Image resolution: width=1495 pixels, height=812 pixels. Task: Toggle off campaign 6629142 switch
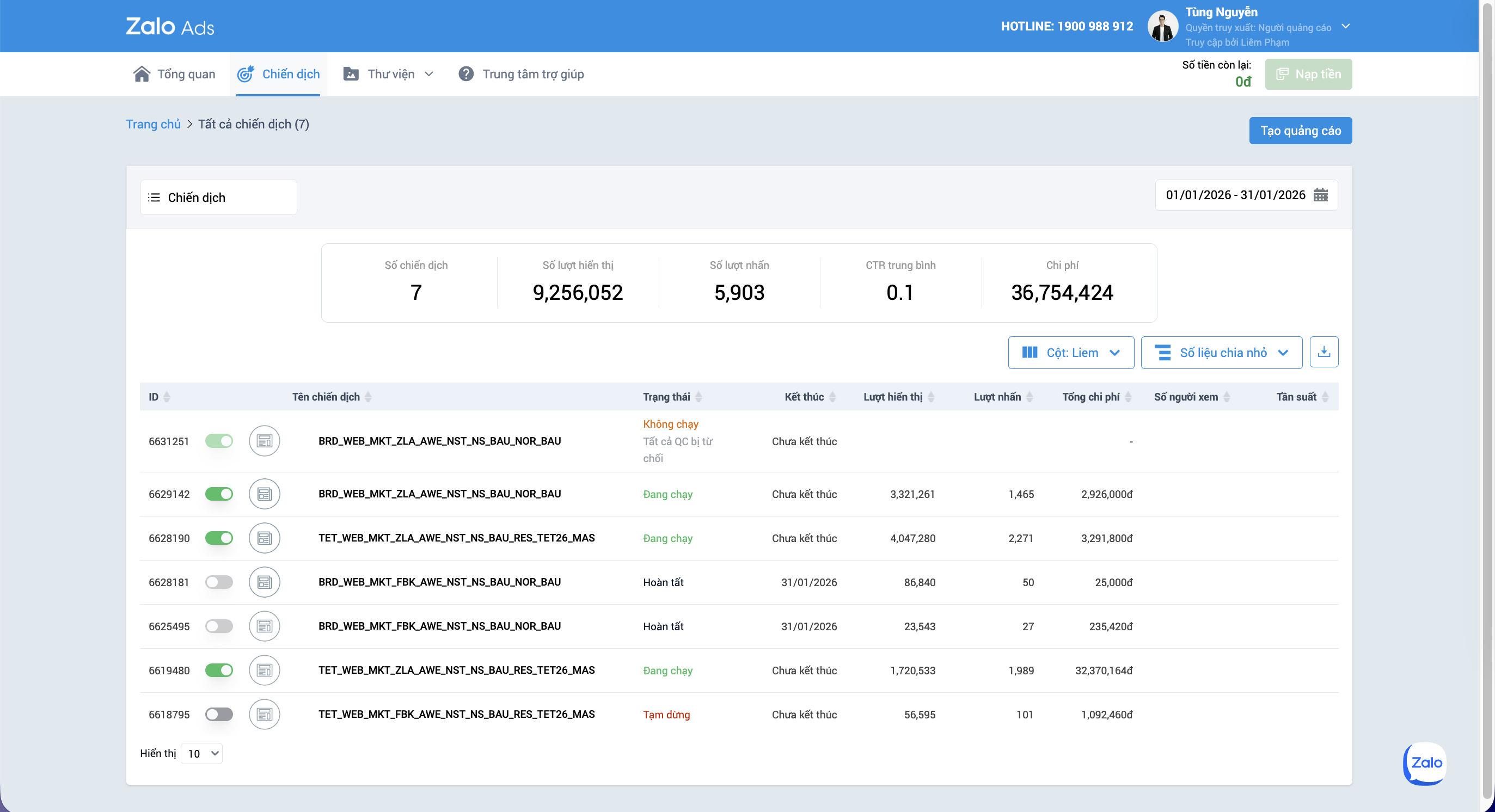(x=219, y=494)
